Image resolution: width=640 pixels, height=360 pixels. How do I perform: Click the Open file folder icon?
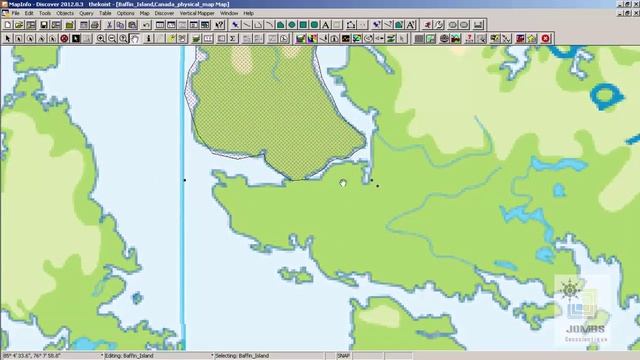(19, 25)
